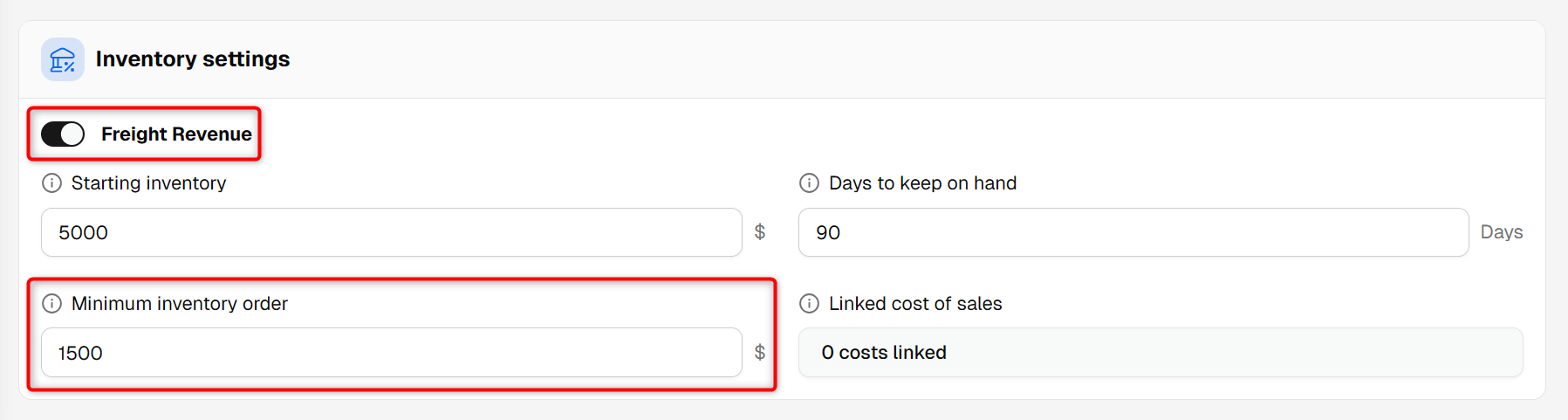The image size is (1568, 420).
Task: Focus the Days to keep on hand input
Action: point(1133,232)
